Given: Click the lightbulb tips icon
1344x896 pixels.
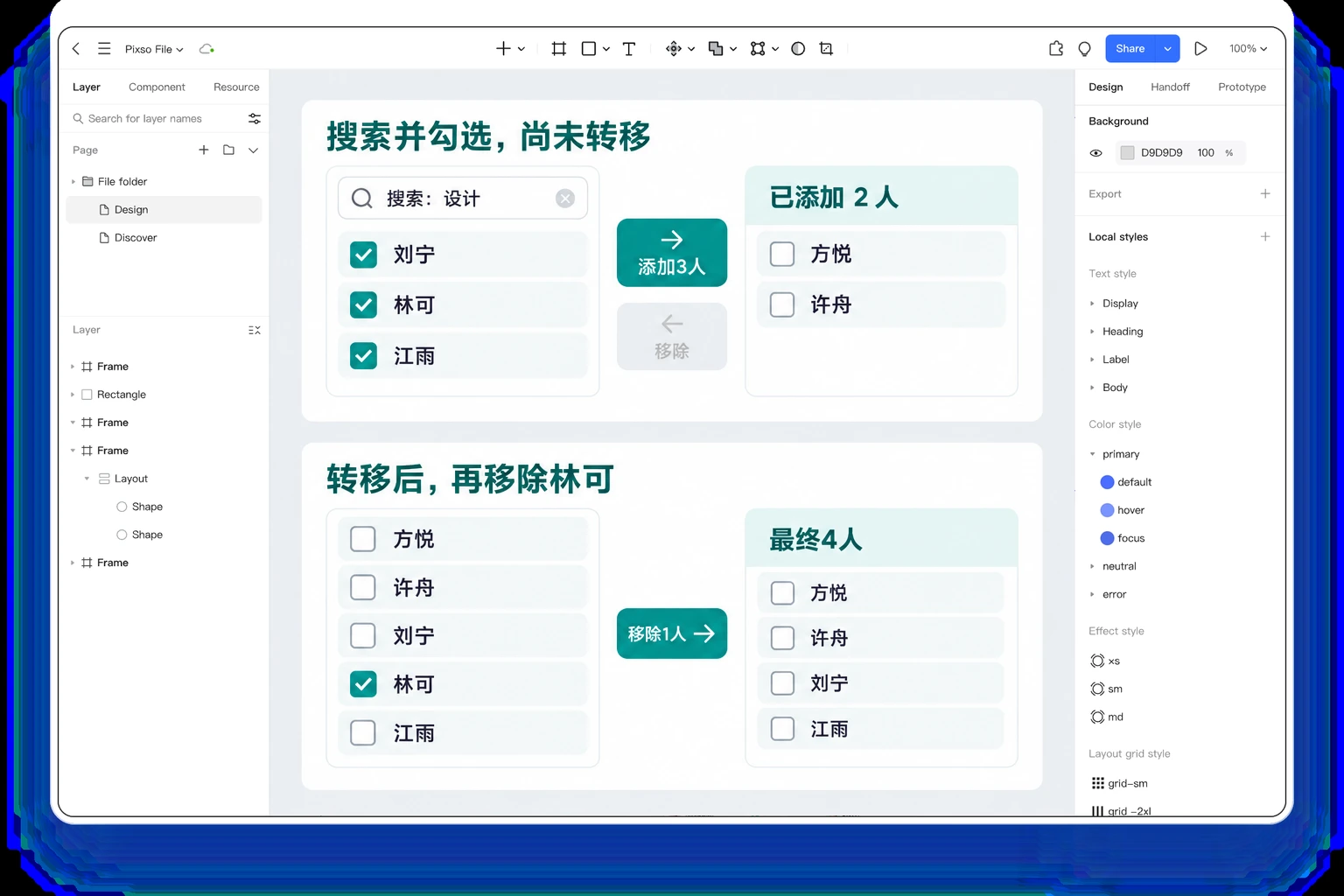Looking at the screenshot, I should pyautogui.click(x=1085, y=49).
